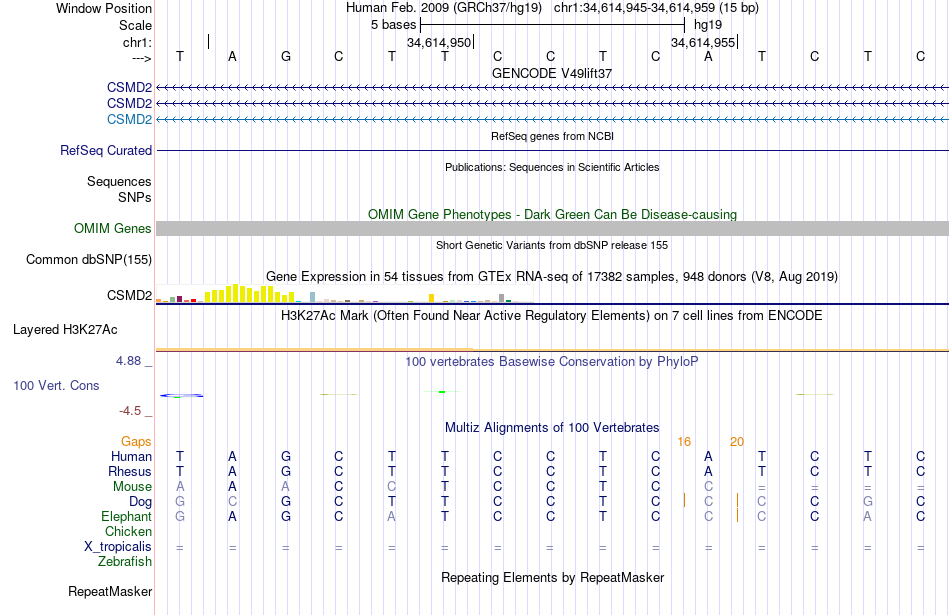Click the CSMD2 label beside the GTEx bars

[x=129, y=295]
